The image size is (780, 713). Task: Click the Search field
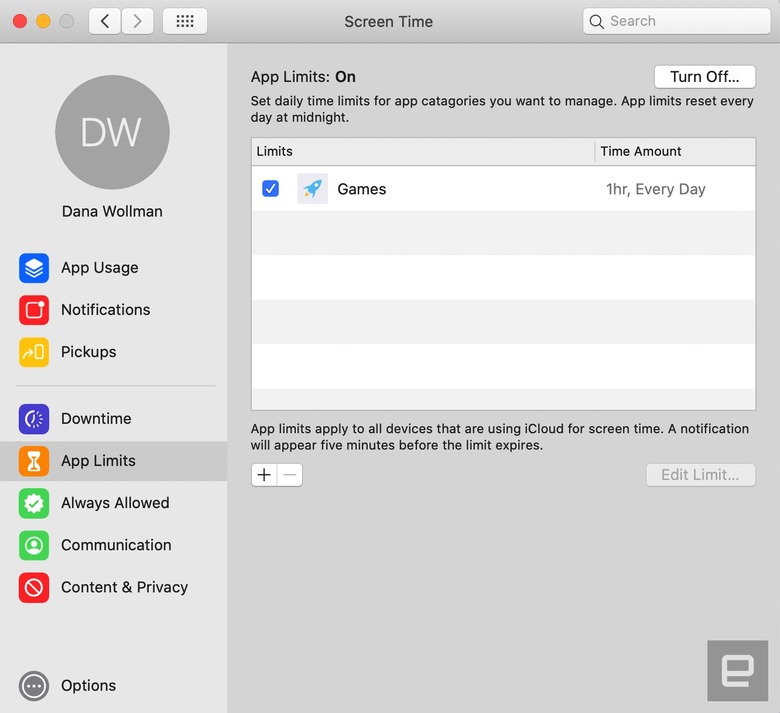pyautogui.click(x=677, y=21)
